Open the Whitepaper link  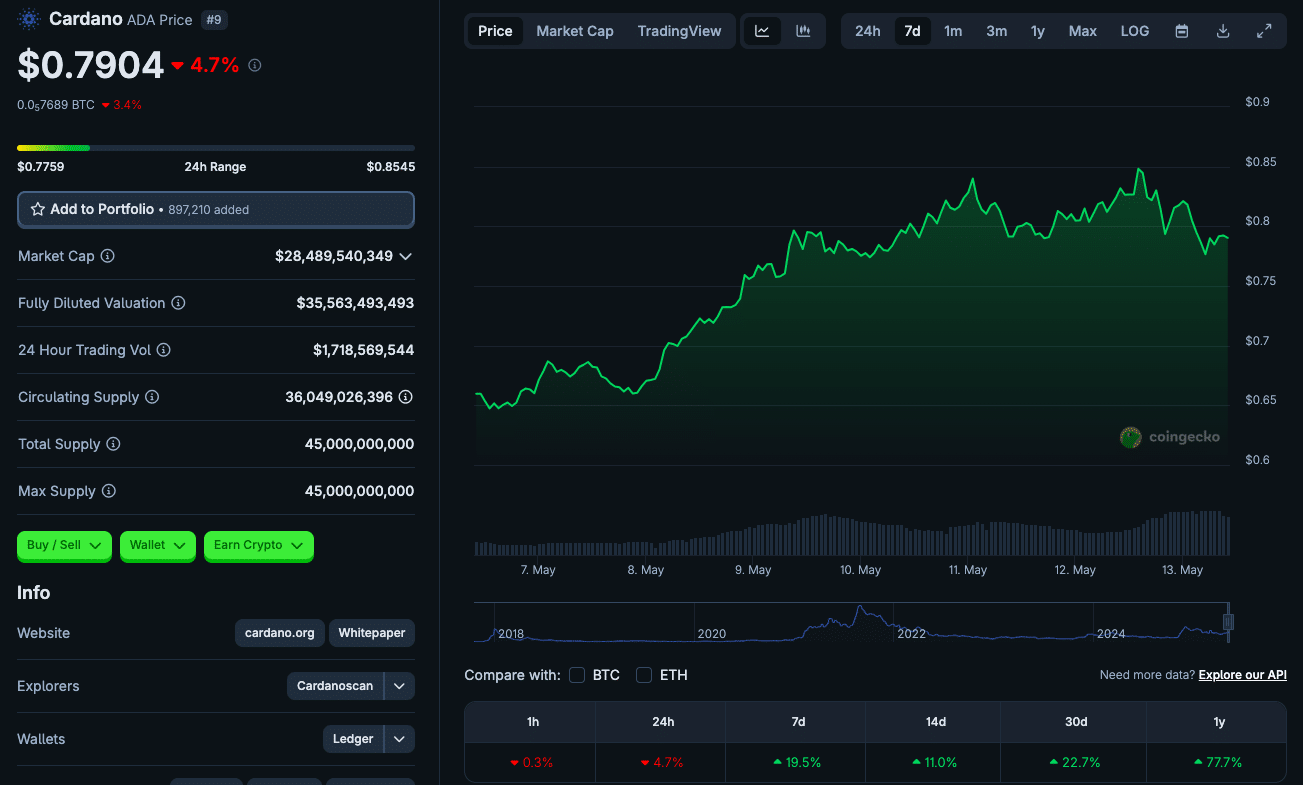372,633
